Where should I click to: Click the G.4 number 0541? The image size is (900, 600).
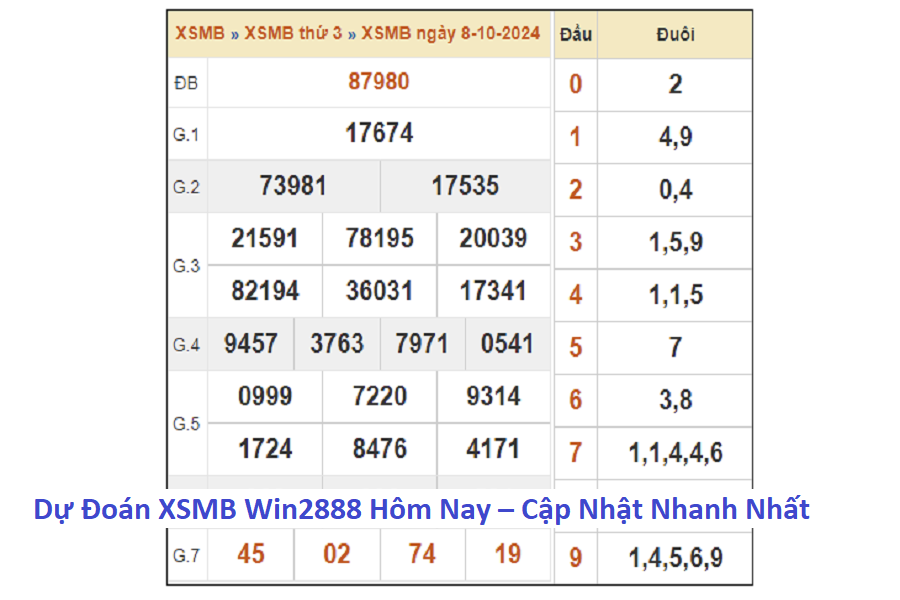coord(507,344)
